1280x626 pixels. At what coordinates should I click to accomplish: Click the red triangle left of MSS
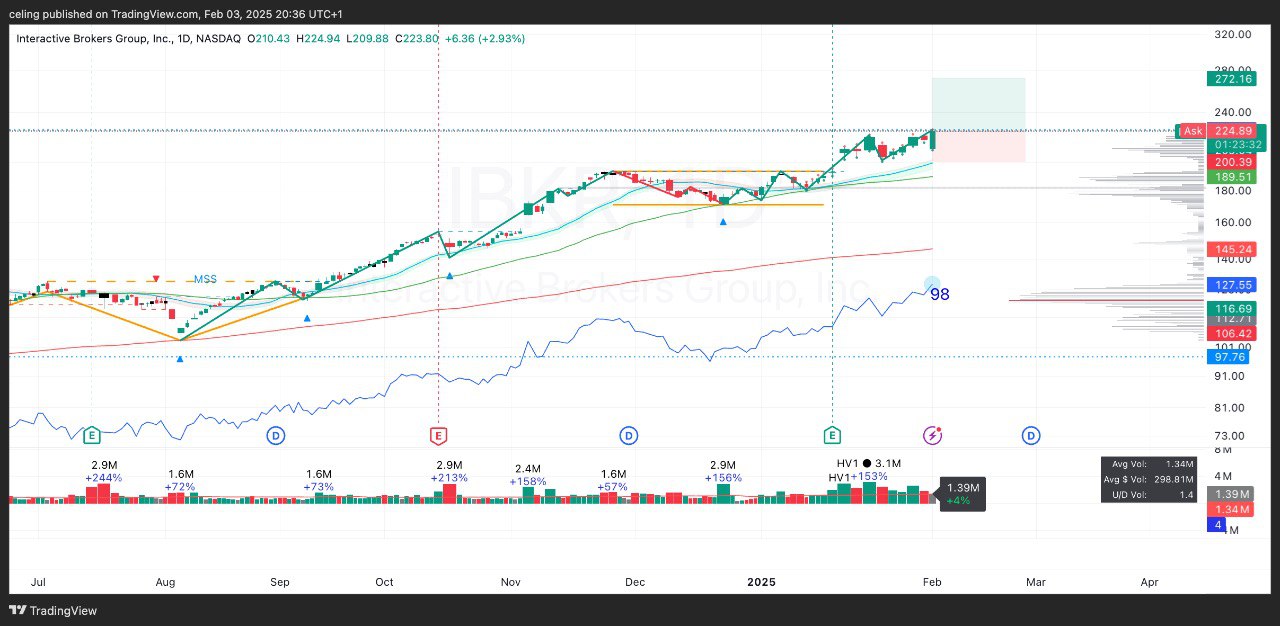pyautogui.click(x=156, y=279)
